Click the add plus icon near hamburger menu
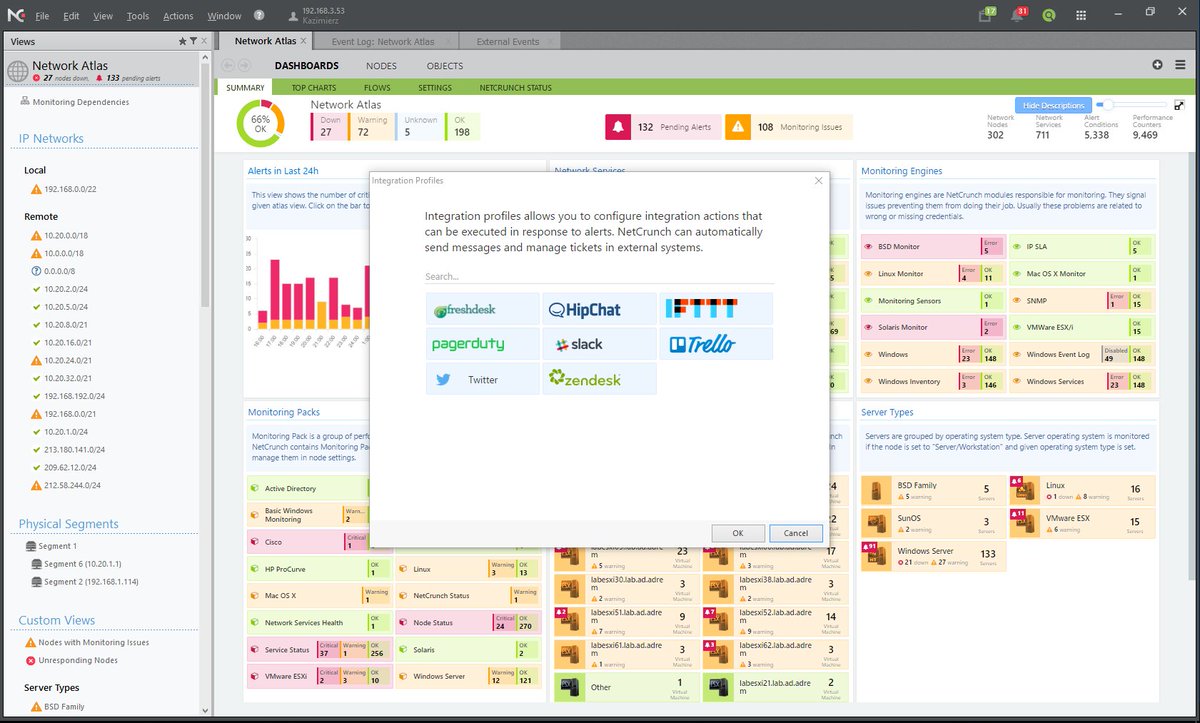The image size is (1200, 723). tap(1158, 65)
